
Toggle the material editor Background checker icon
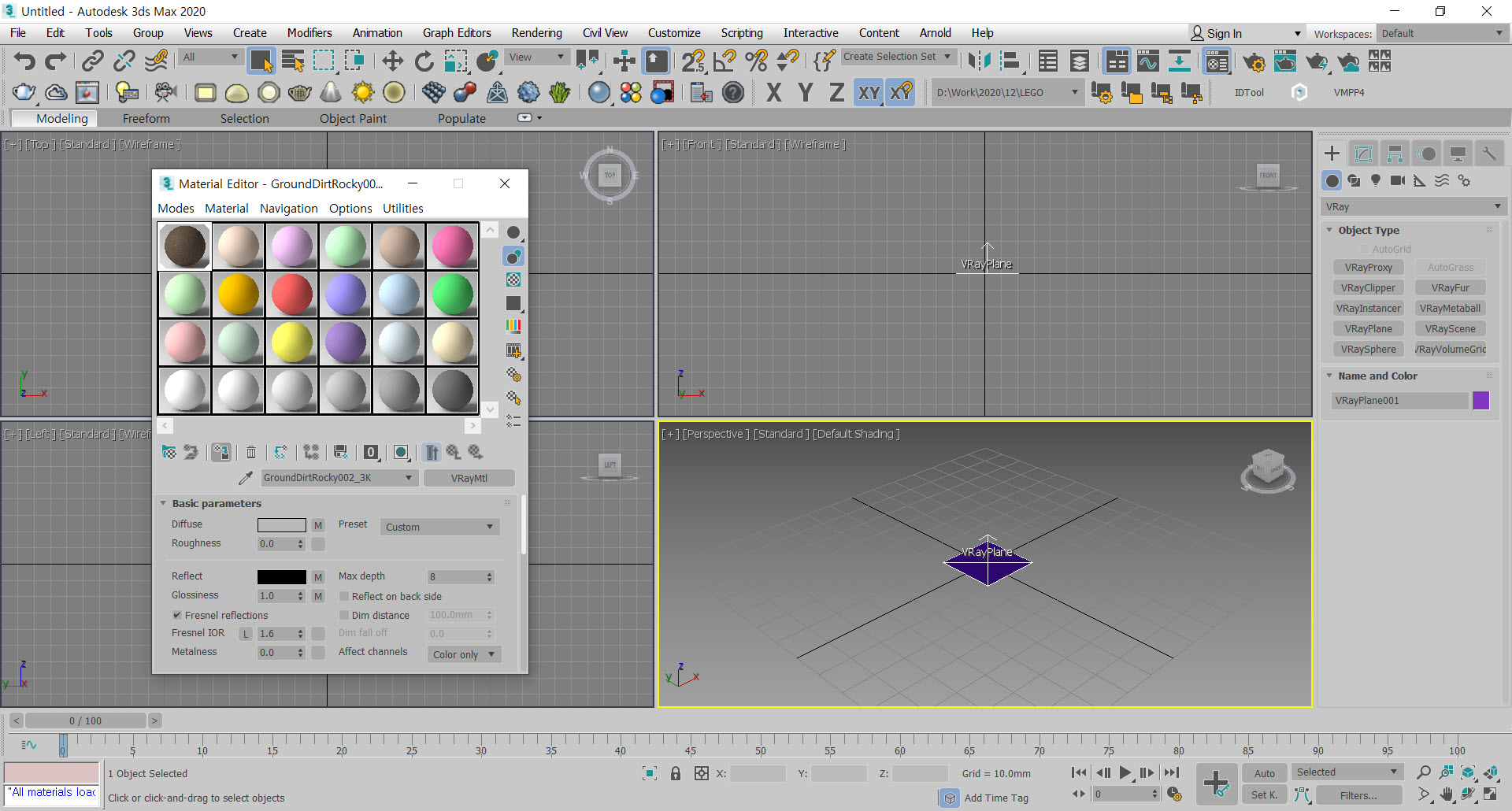click(x=513, y=280)
